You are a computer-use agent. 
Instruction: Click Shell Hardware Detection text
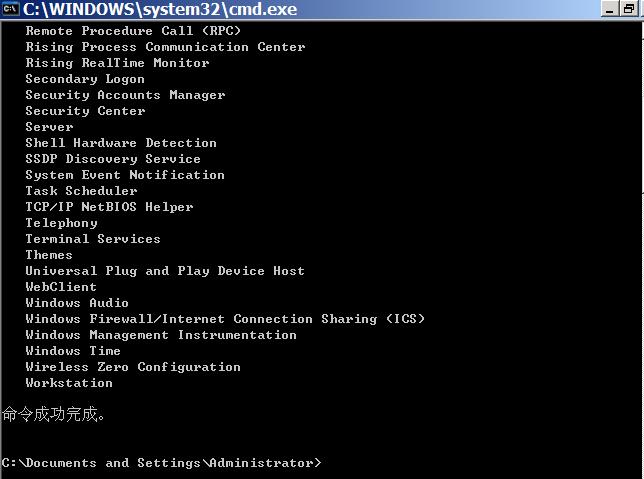(x=121, y=143)
